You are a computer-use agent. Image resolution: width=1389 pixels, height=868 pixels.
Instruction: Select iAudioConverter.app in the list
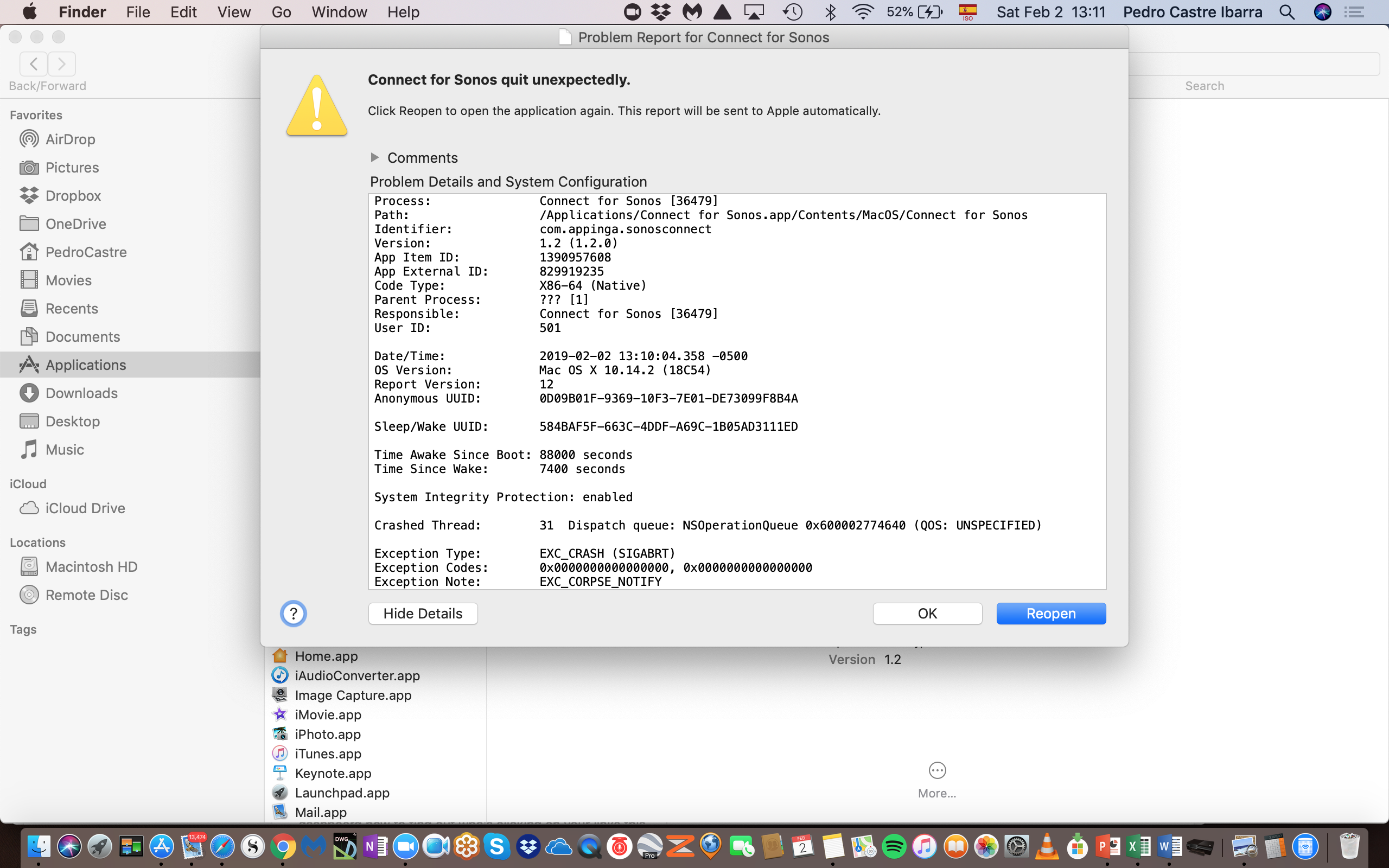coord(357,676)
